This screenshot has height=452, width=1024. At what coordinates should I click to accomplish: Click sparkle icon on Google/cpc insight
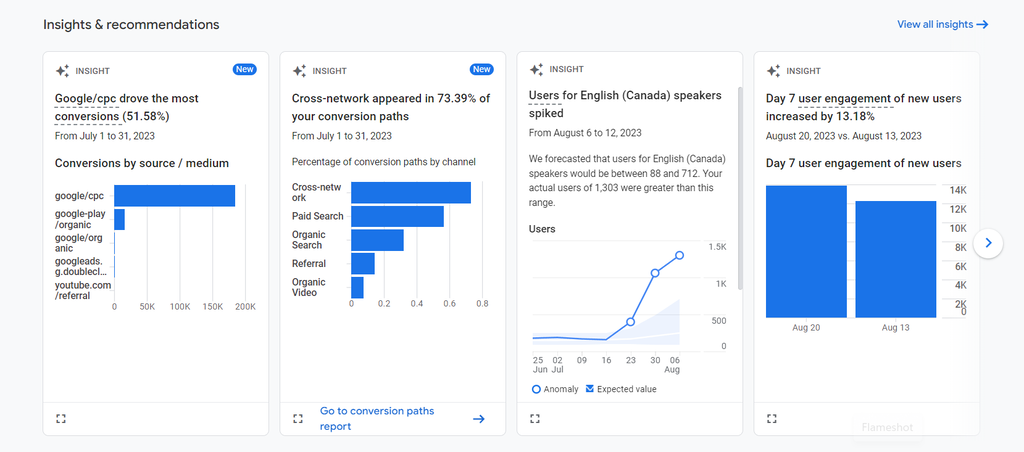[62, 71]
